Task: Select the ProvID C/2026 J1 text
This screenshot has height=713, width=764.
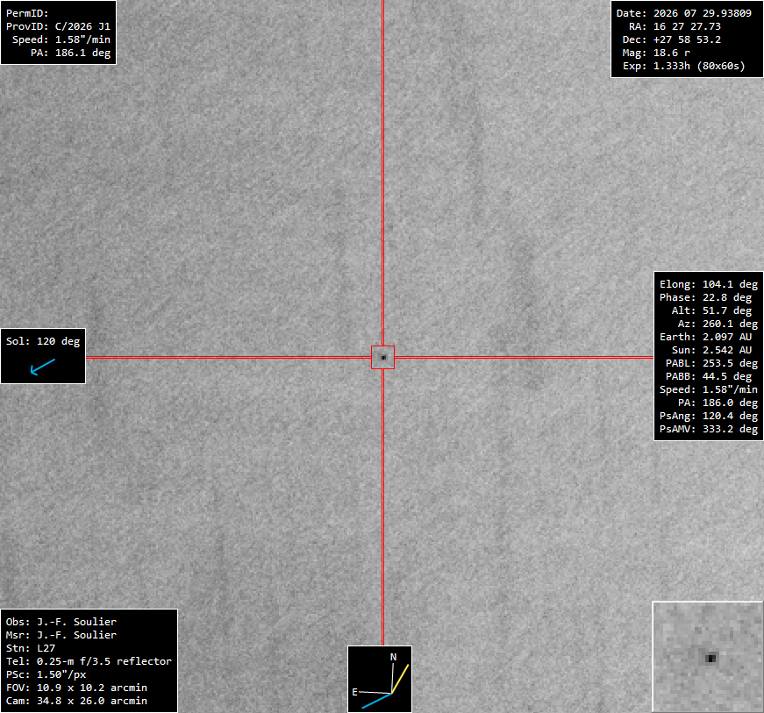Action: [58, 26]
